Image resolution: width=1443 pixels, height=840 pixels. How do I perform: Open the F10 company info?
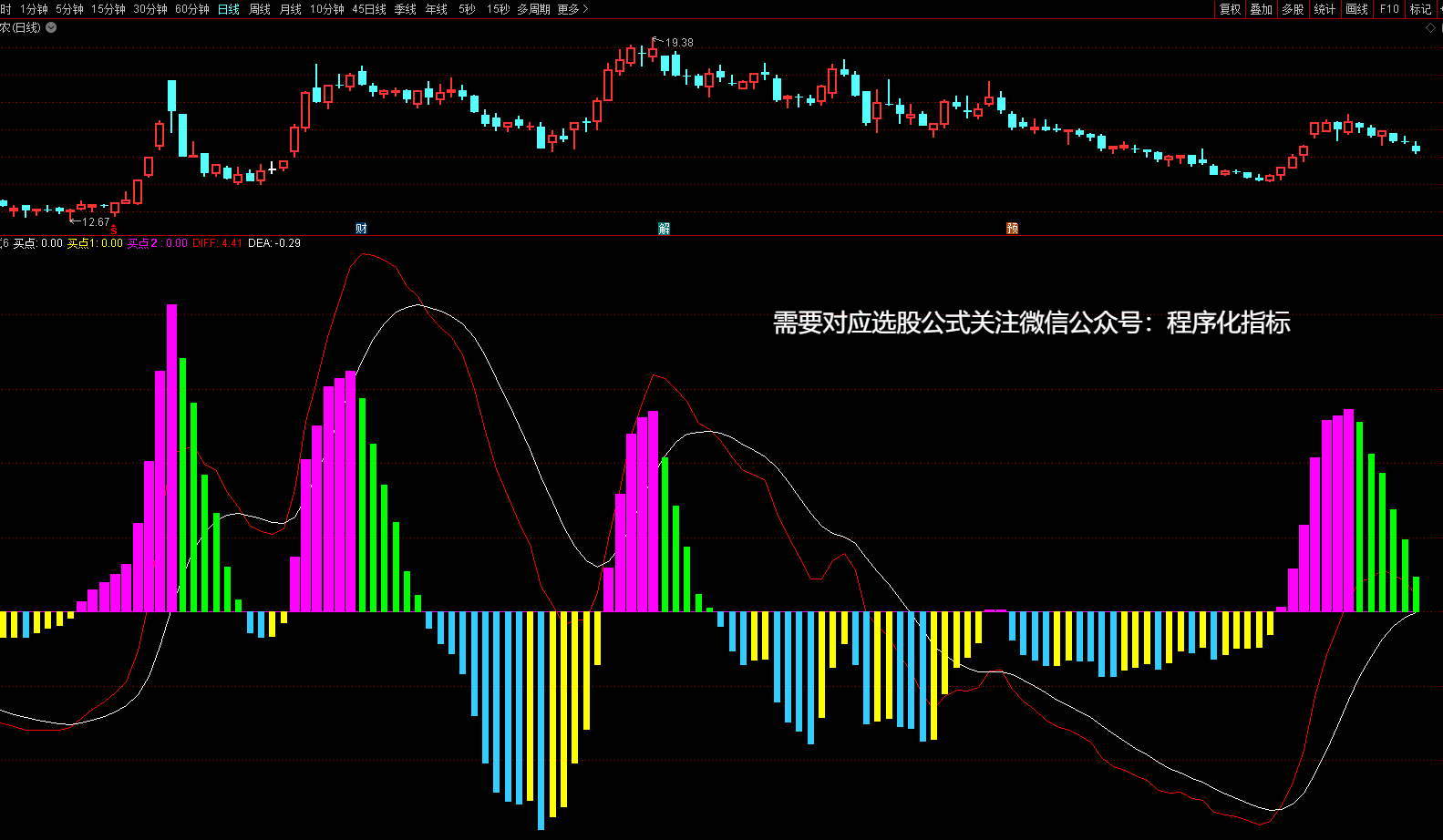[x=1389, y=9]
